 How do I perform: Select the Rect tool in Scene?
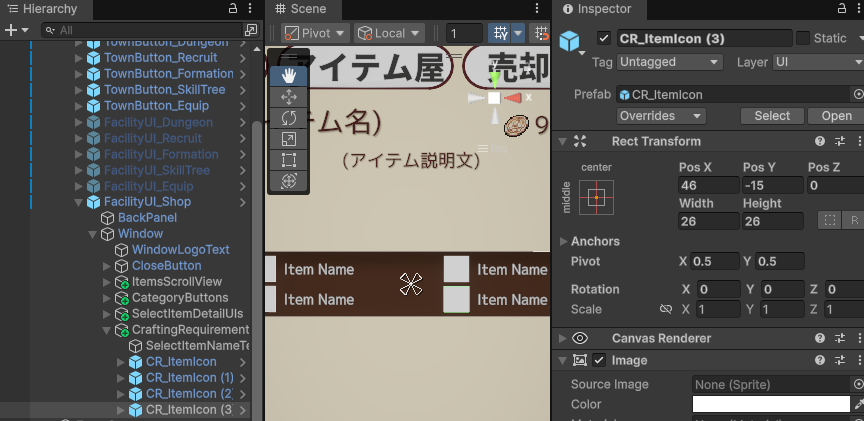[289, 159]
